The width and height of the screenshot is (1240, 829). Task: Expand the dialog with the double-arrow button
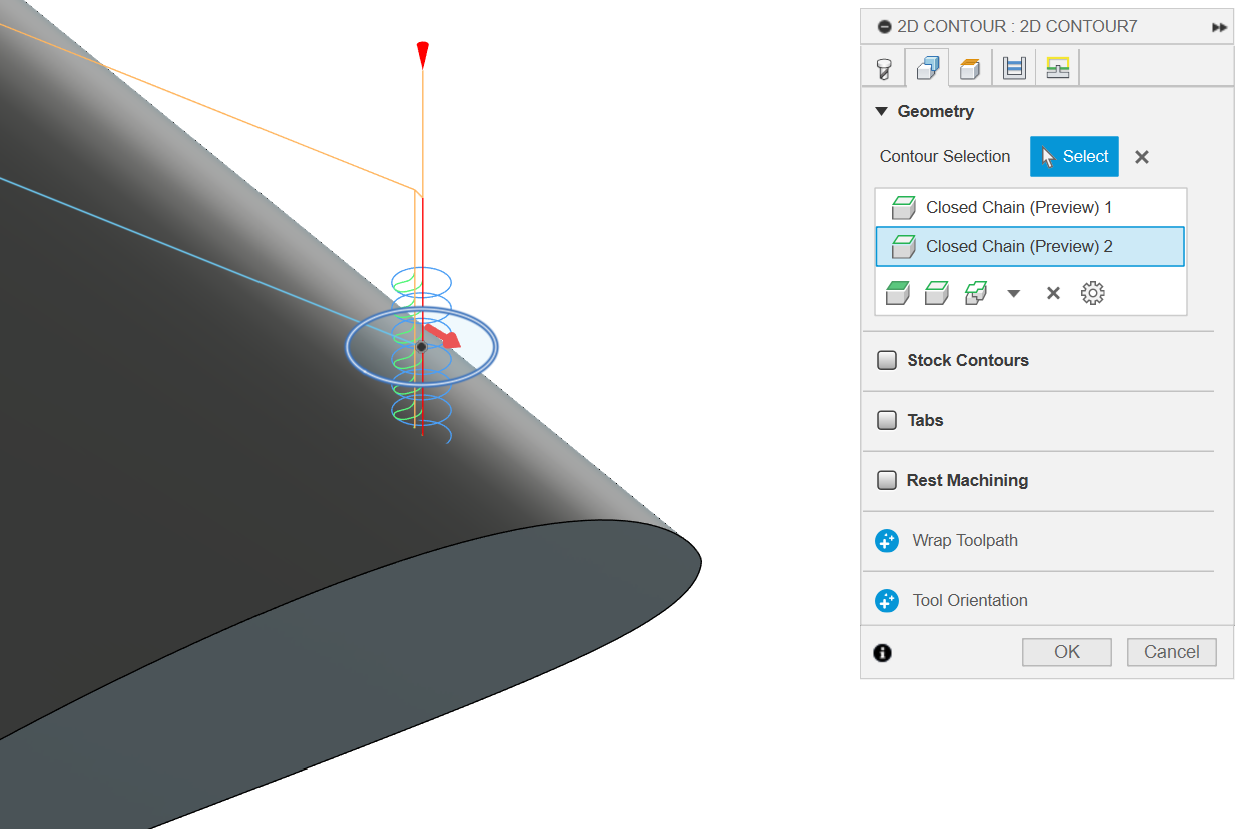pos(1219,27)
